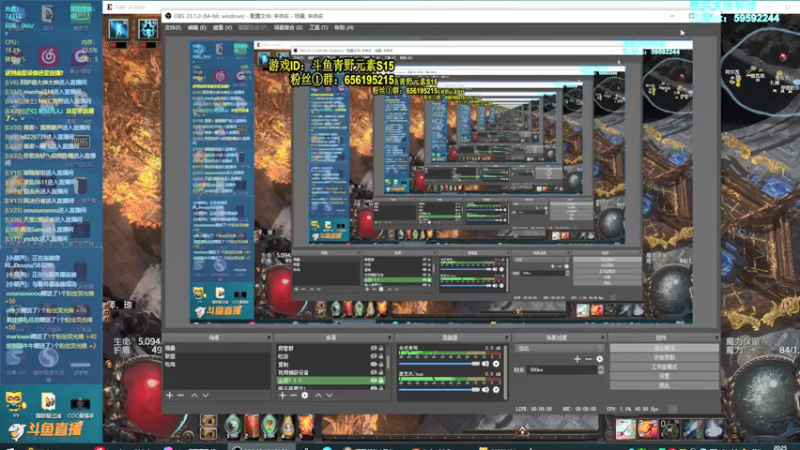Adjust 麦克风/Aux volume slider
Viewport: 800px width, 450px height.
439,390
